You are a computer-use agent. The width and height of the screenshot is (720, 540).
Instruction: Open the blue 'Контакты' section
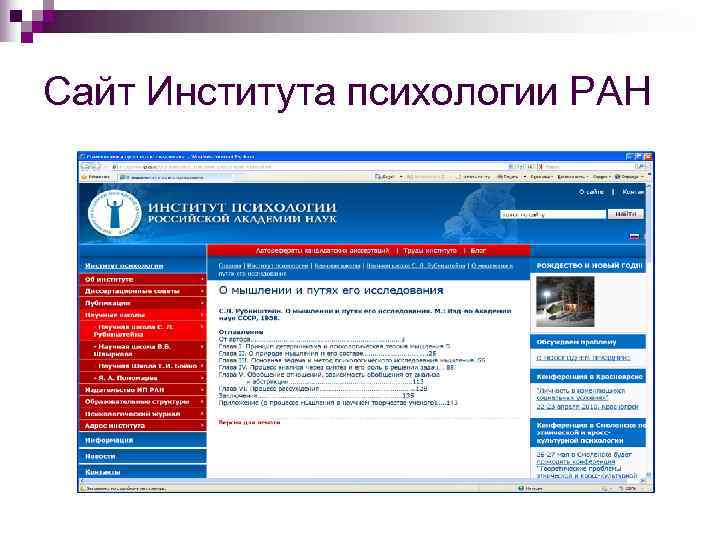[x=142, y=472]
